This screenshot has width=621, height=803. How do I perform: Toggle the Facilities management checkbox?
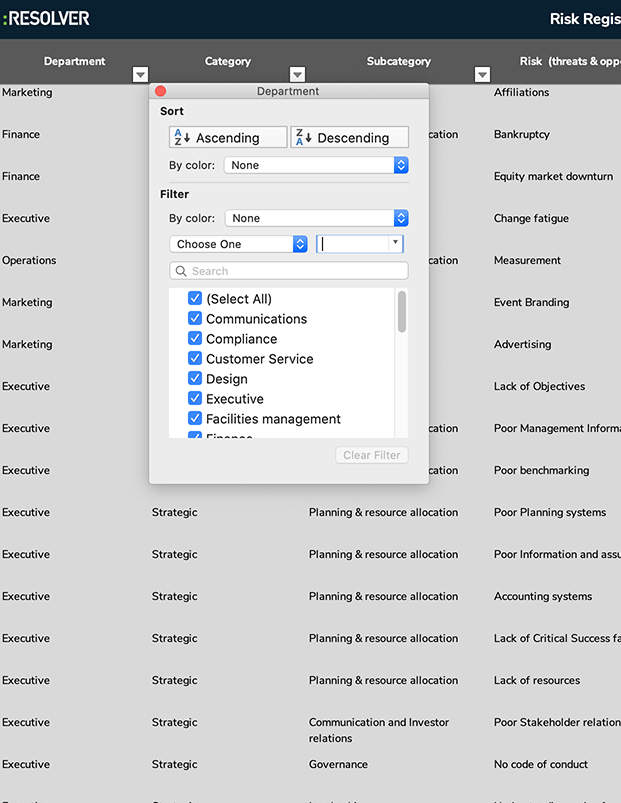pyautogui.click(x=195, y=419)
